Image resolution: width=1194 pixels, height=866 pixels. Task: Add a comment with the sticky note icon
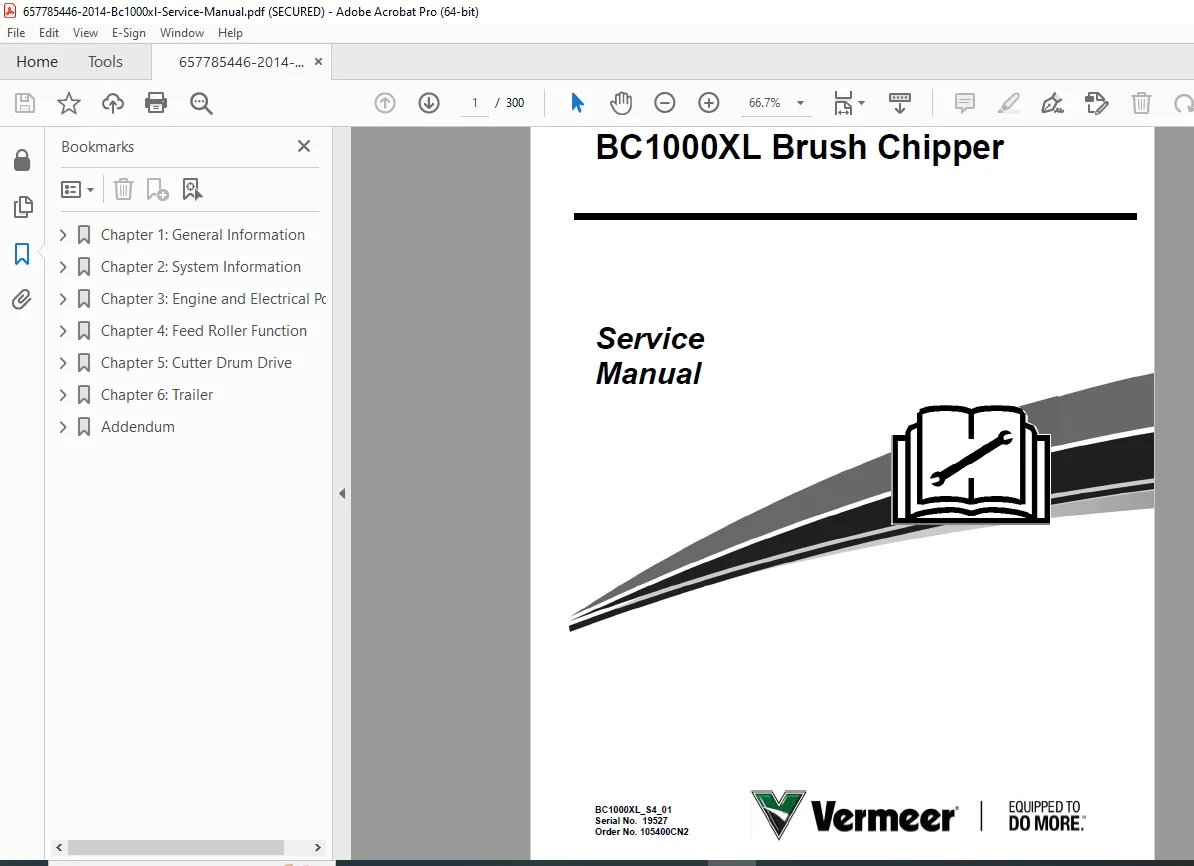tap(965, 103)
